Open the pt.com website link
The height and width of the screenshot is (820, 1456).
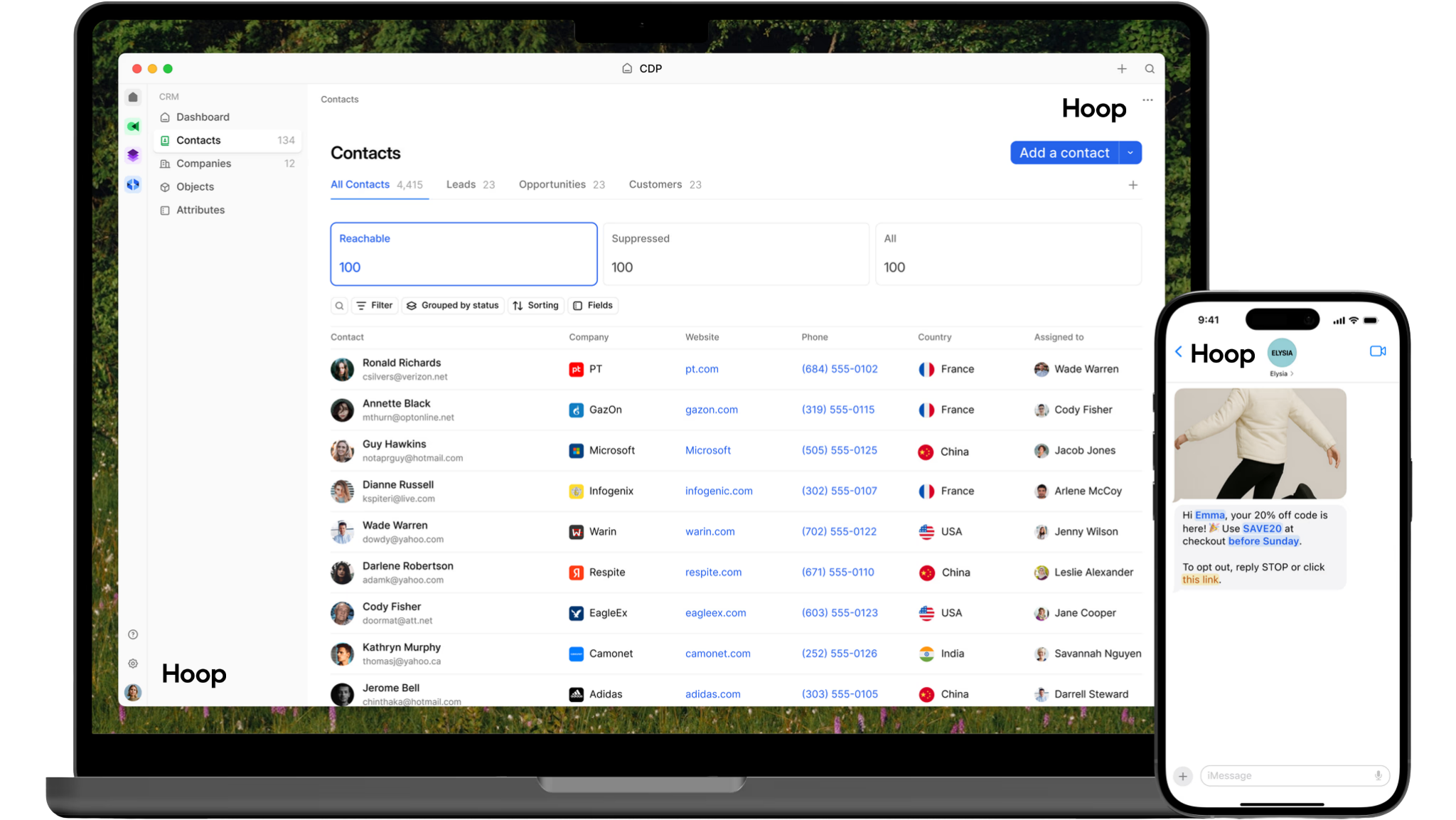702,369
